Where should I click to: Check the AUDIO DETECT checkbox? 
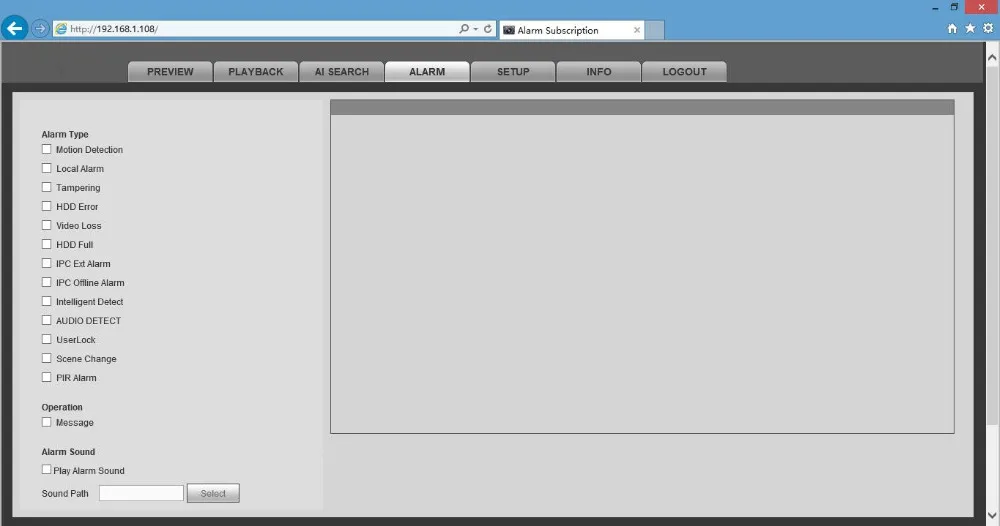tap(47, 320)
